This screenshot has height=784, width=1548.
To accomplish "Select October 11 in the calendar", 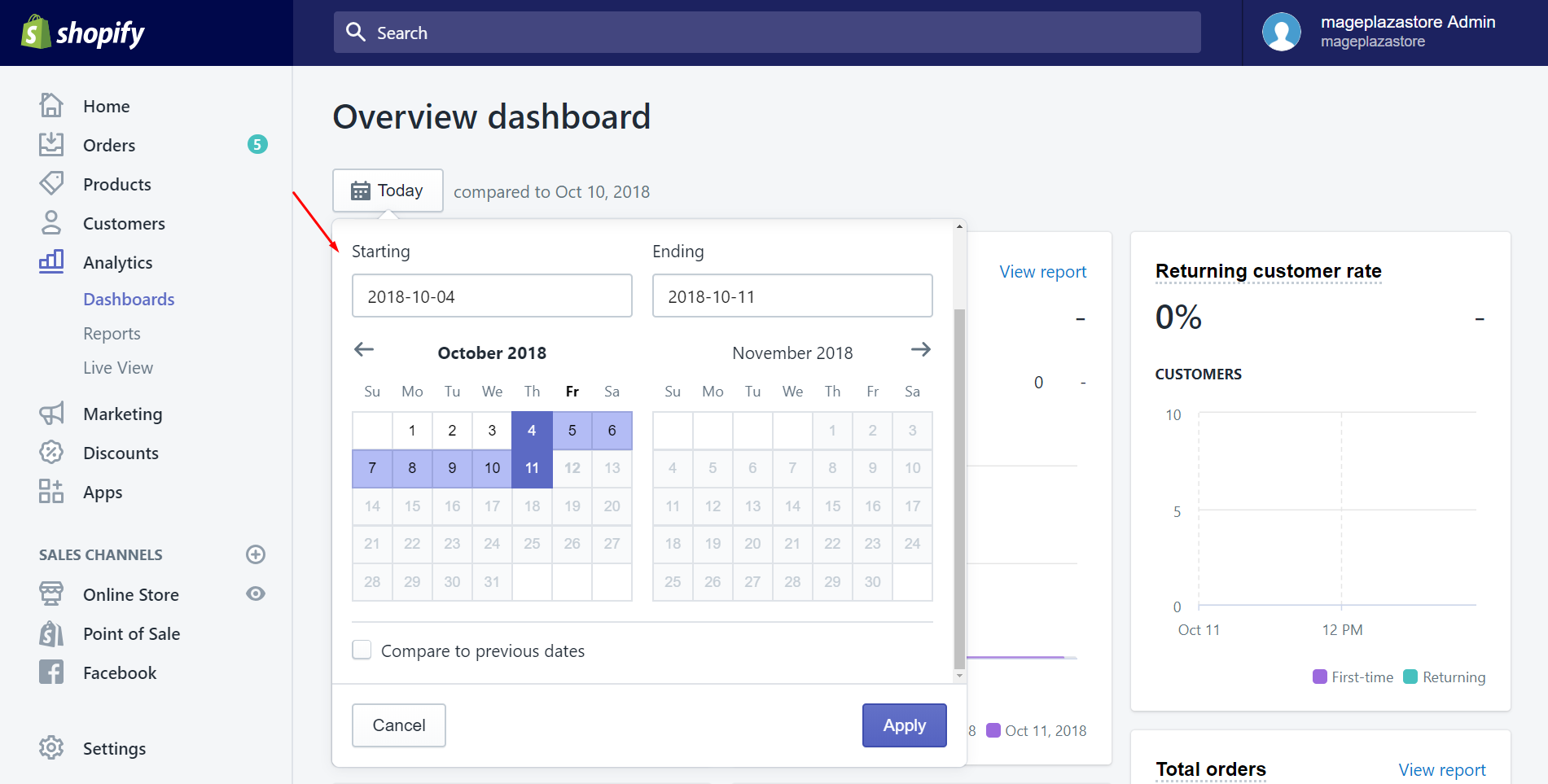I will pyautogui.click(x=532, y=468).
